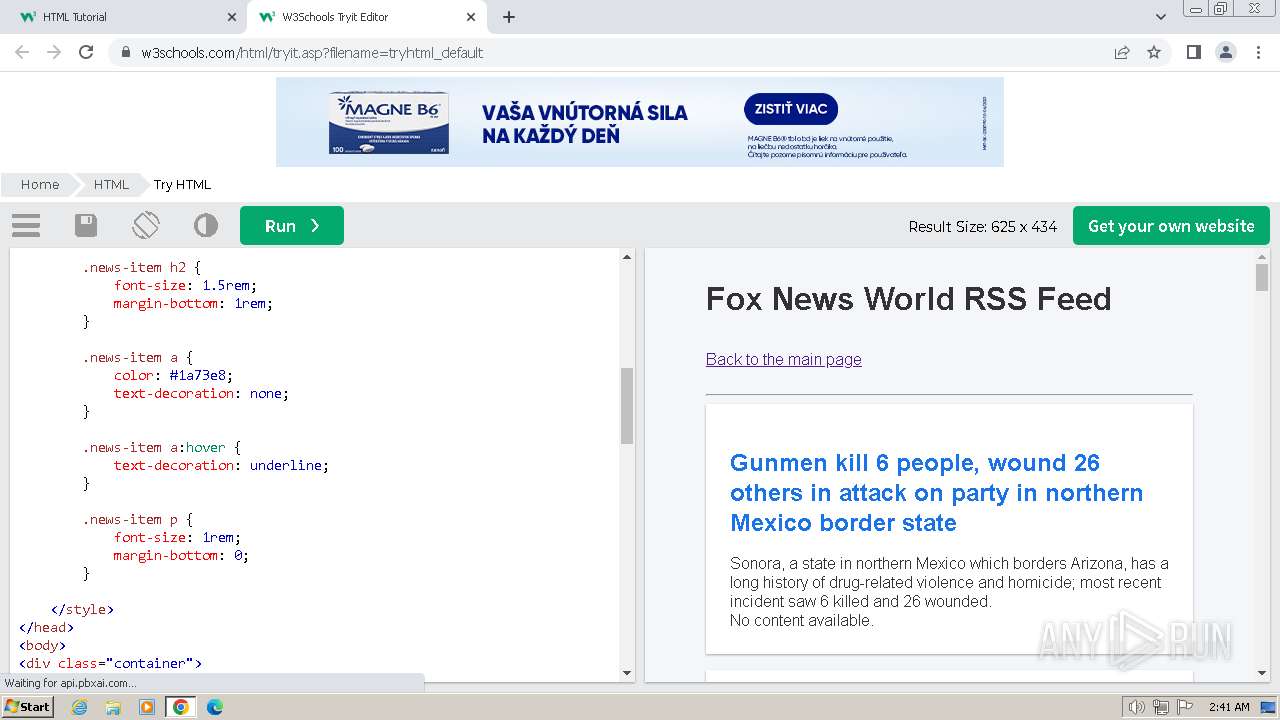Open File Explorer from the taskbar
The image size is (1280, 720).
pyautogui.click(x=113, y=707)
